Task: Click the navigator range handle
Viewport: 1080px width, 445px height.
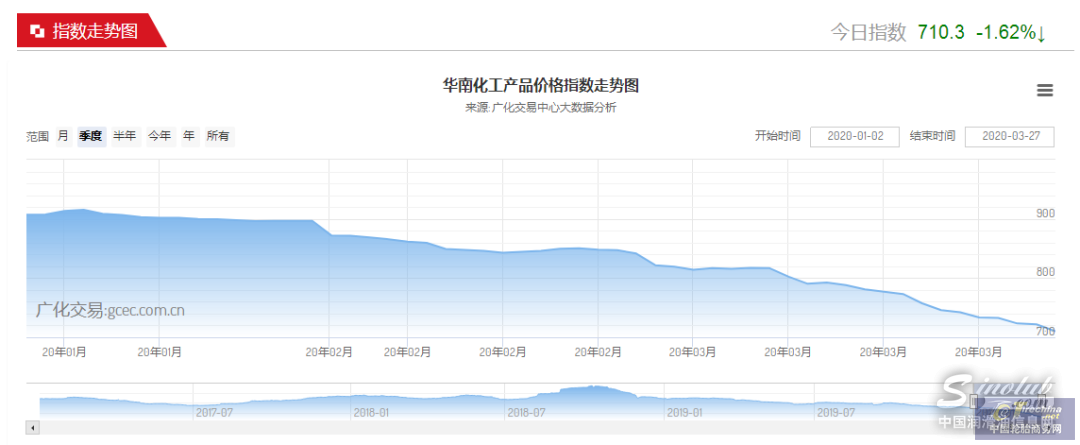Action: click(973, 401)
